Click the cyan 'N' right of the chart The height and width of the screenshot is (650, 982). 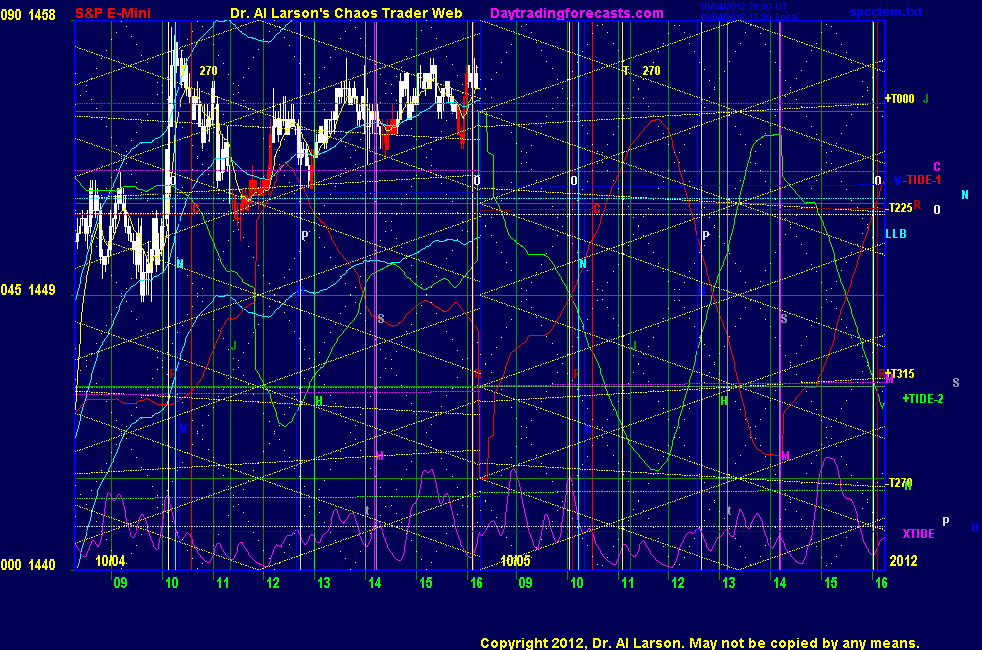(x=965, y=195)
